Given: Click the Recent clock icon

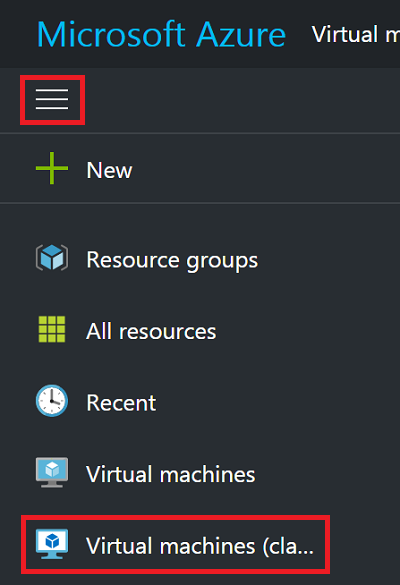Looking at the screenshot, I should [x=52, y=401].
